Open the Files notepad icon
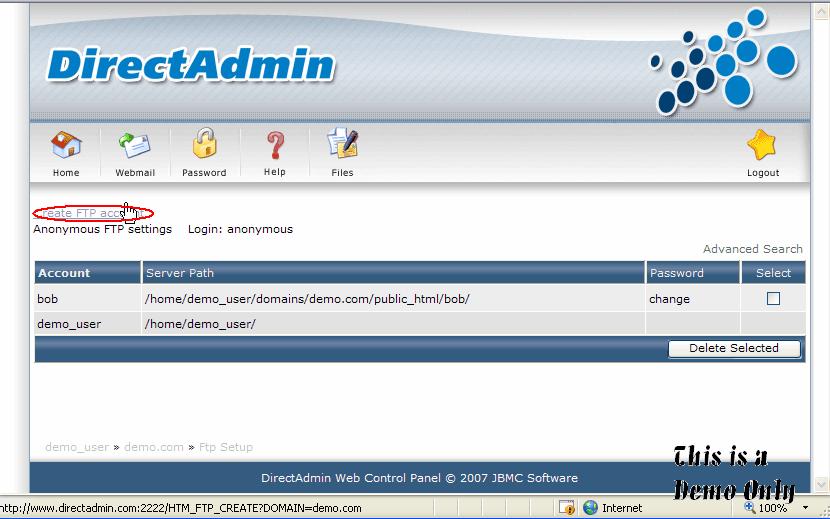This screenshot has height=519, width=830. pos(342,144)
